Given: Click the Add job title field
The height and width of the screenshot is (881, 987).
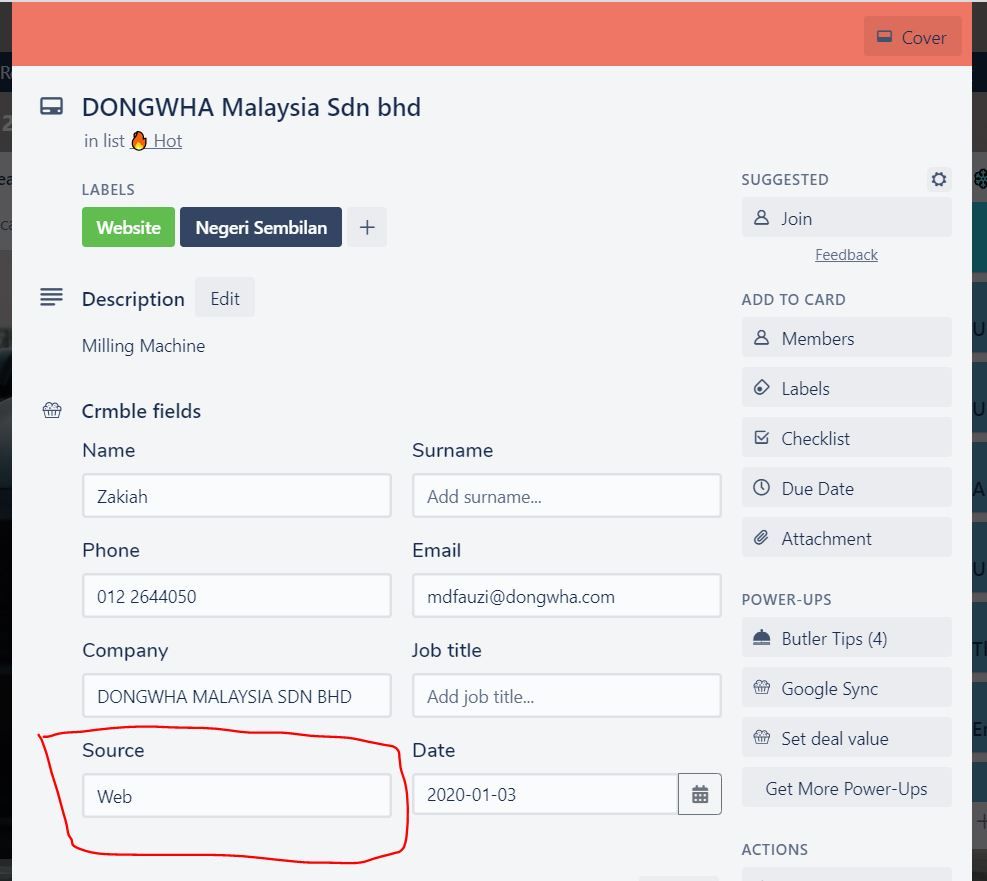Looking at the screenshot, I should (567, 696).
